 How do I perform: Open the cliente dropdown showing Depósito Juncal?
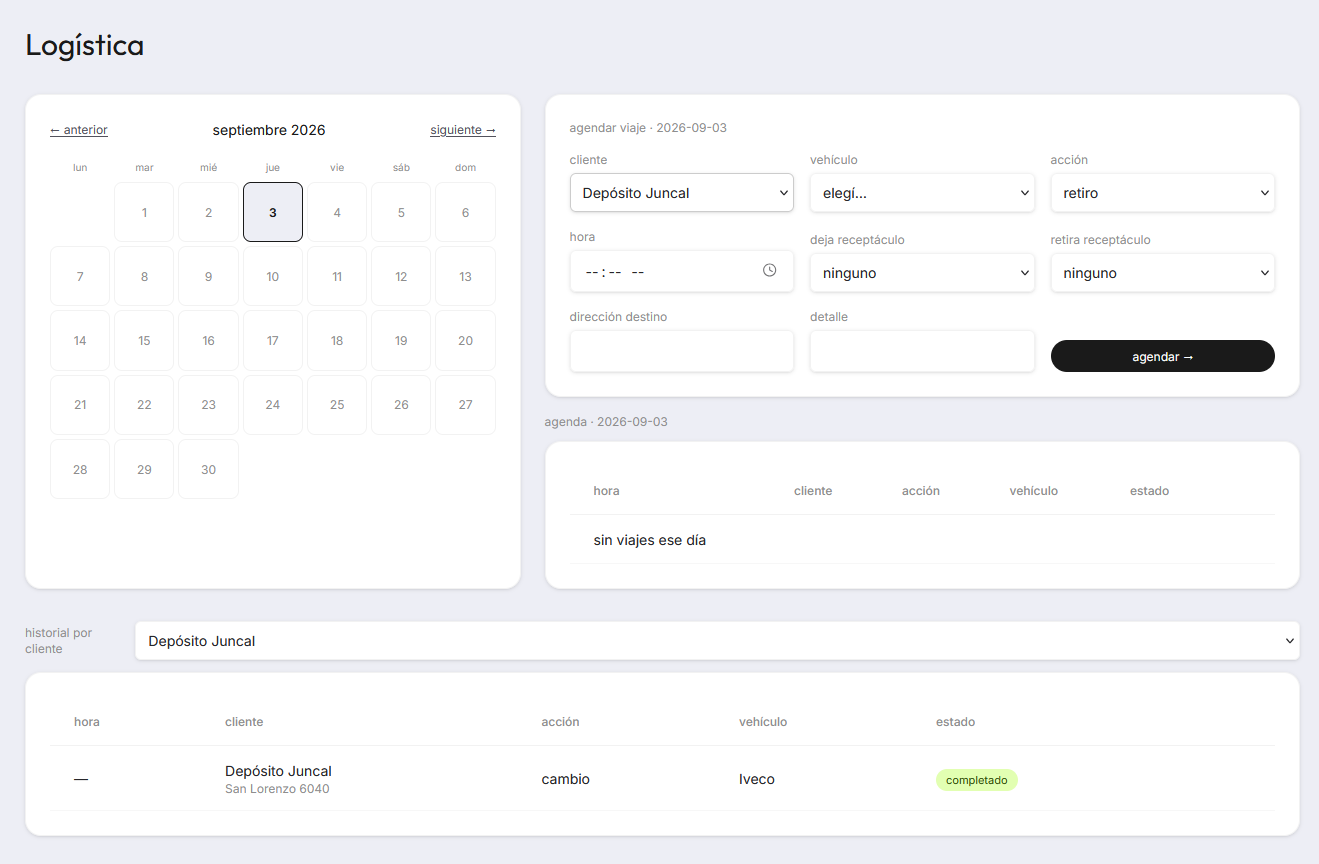click(x=682, y=193)
